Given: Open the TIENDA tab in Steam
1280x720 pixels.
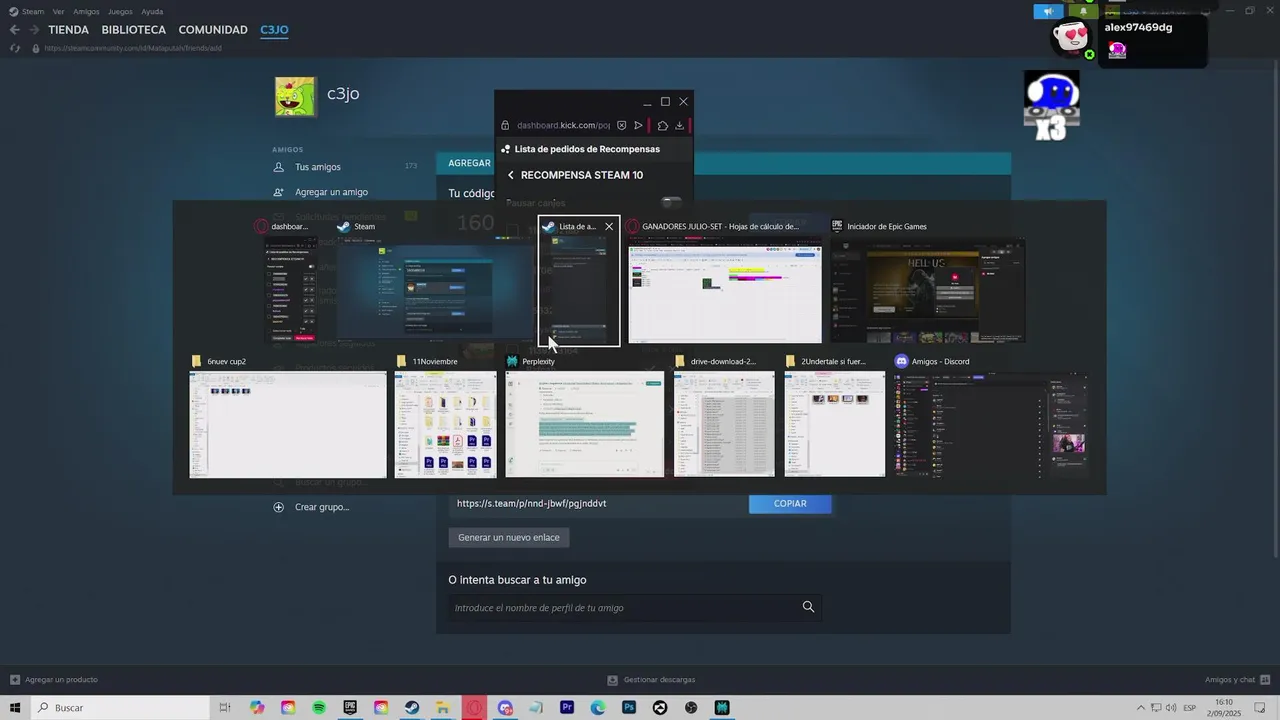Looking at the screenshot, I should [68, 30].
